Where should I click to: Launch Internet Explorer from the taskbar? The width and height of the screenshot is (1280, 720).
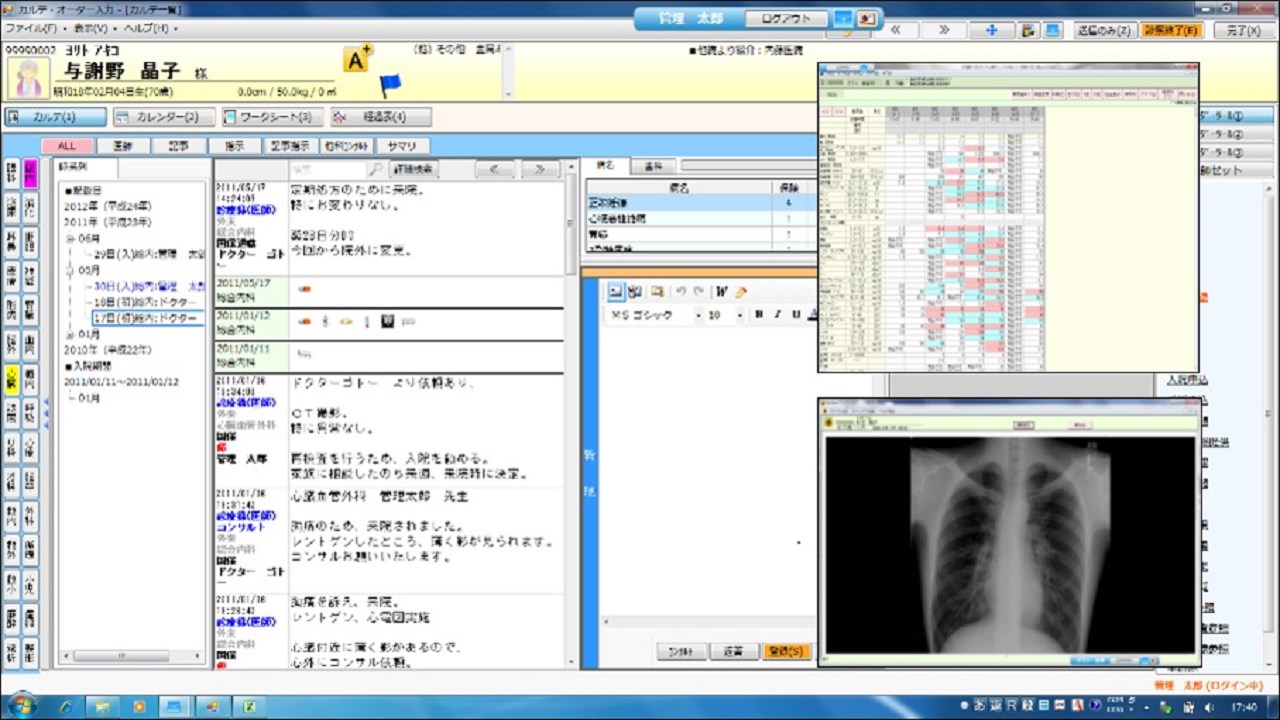[x=67, y=707]
